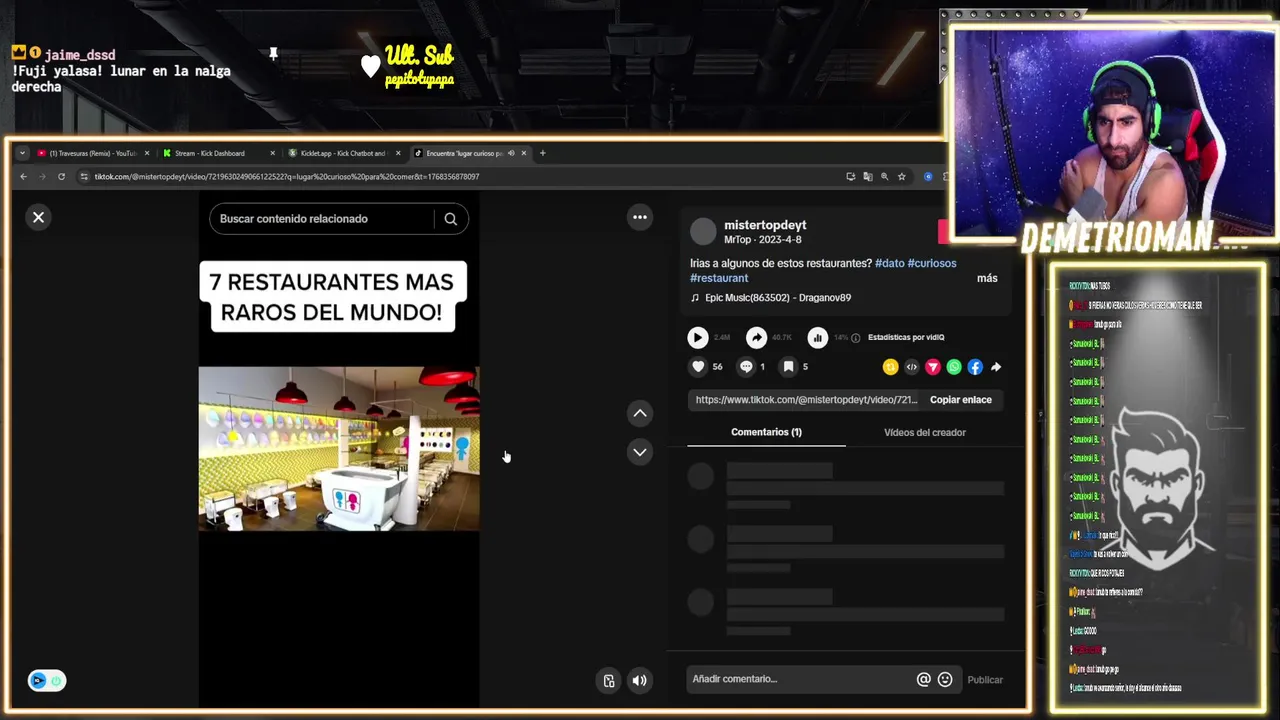Image resolution: width=1280 pixels, height=720 pixels.
Task: Open the three-dots more options menu
Action: click(640, 217)
